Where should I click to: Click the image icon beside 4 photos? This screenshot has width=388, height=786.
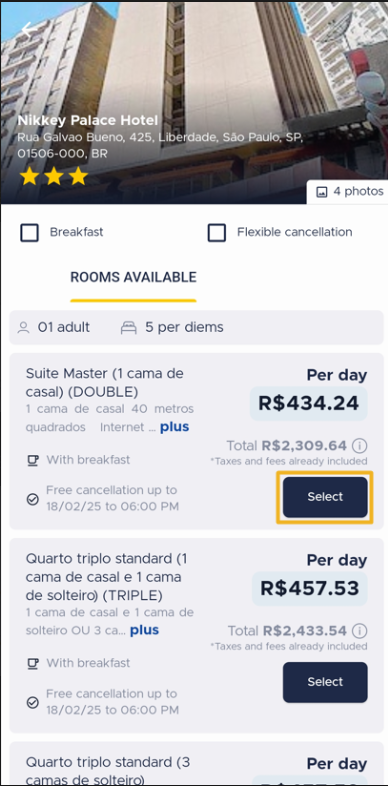click(x=322, y=192)
